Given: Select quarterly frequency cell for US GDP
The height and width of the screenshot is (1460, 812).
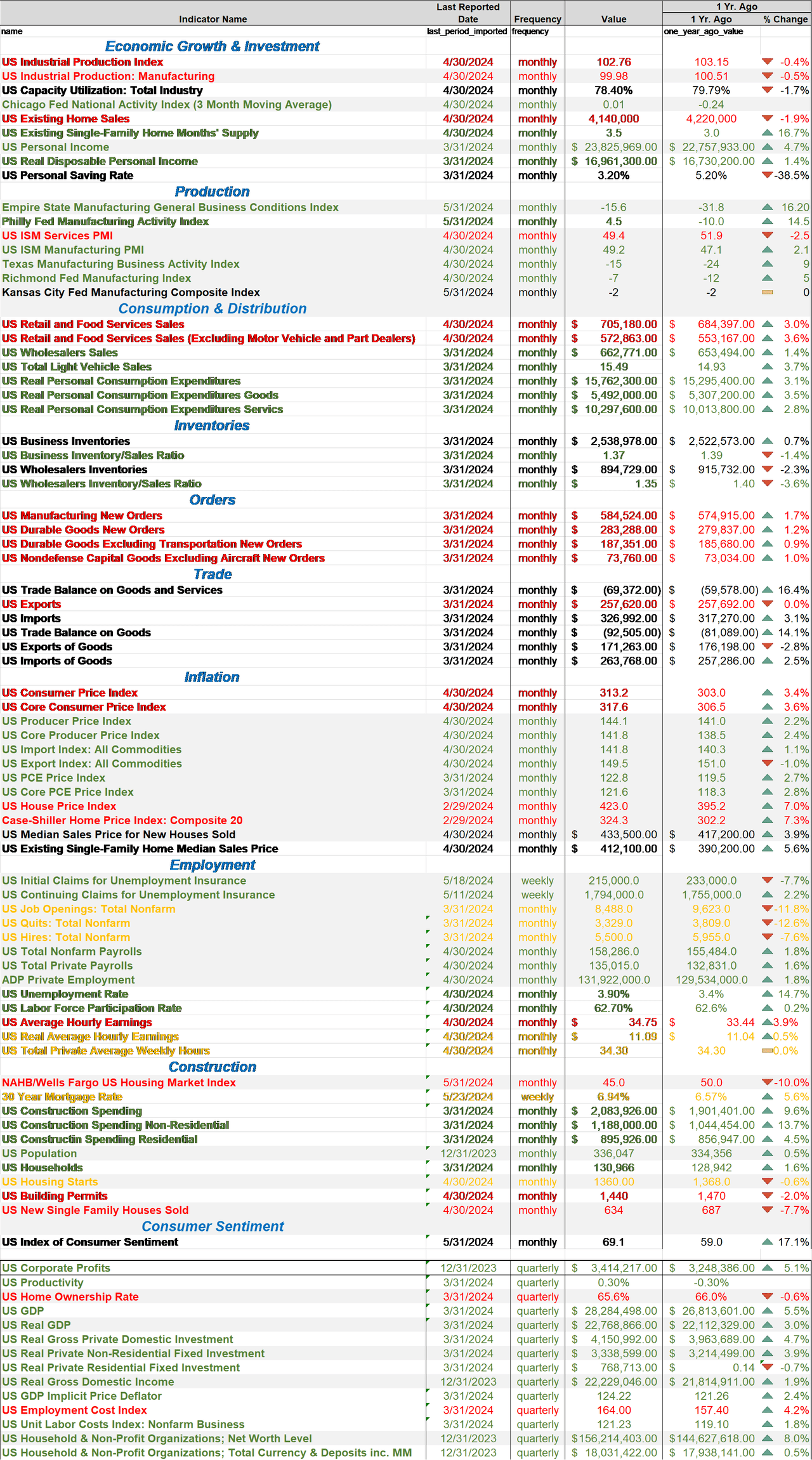Looking at the screenshot, I should [537, 1311].
